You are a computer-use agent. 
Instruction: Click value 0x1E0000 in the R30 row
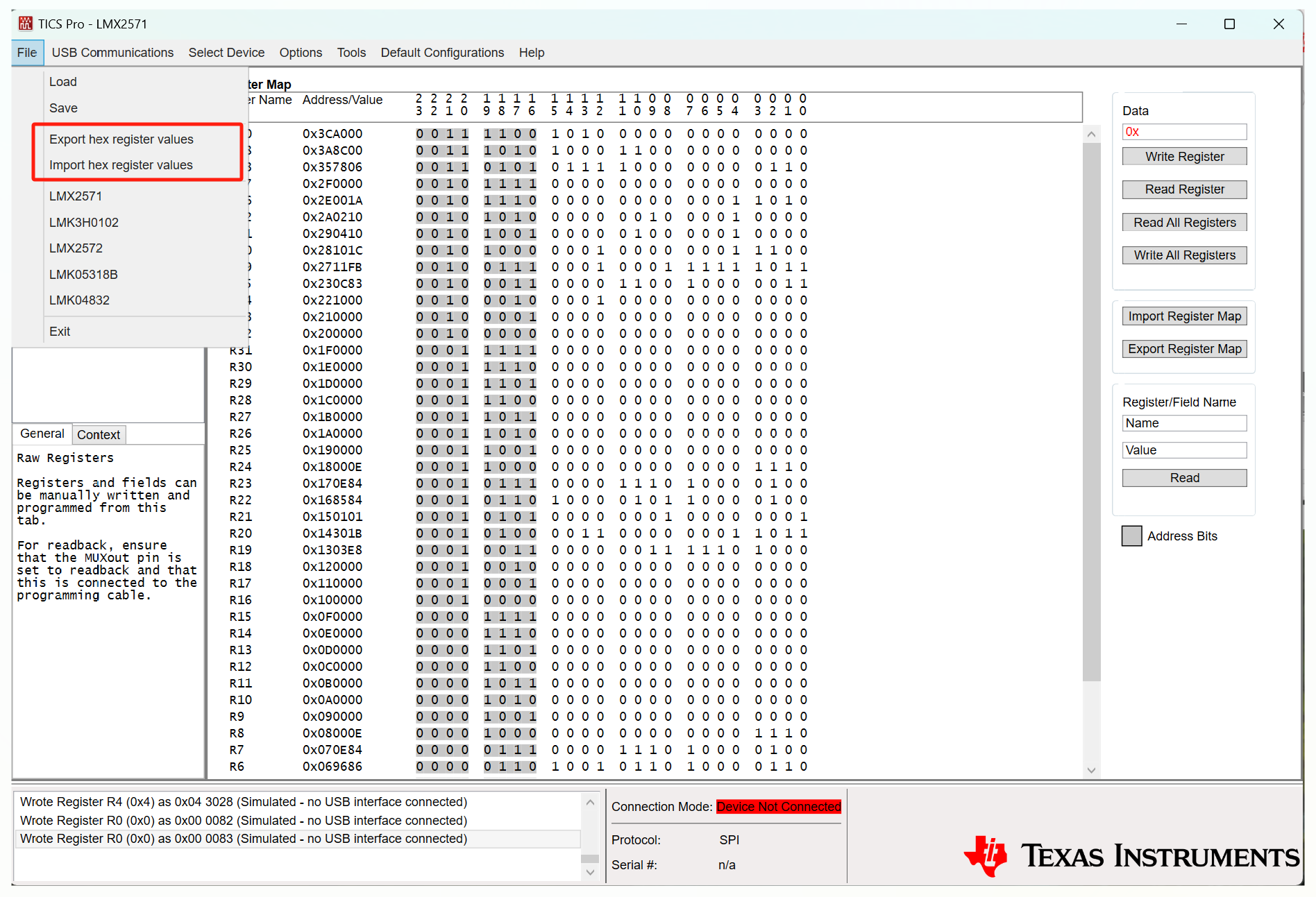[x=332, y=367]
